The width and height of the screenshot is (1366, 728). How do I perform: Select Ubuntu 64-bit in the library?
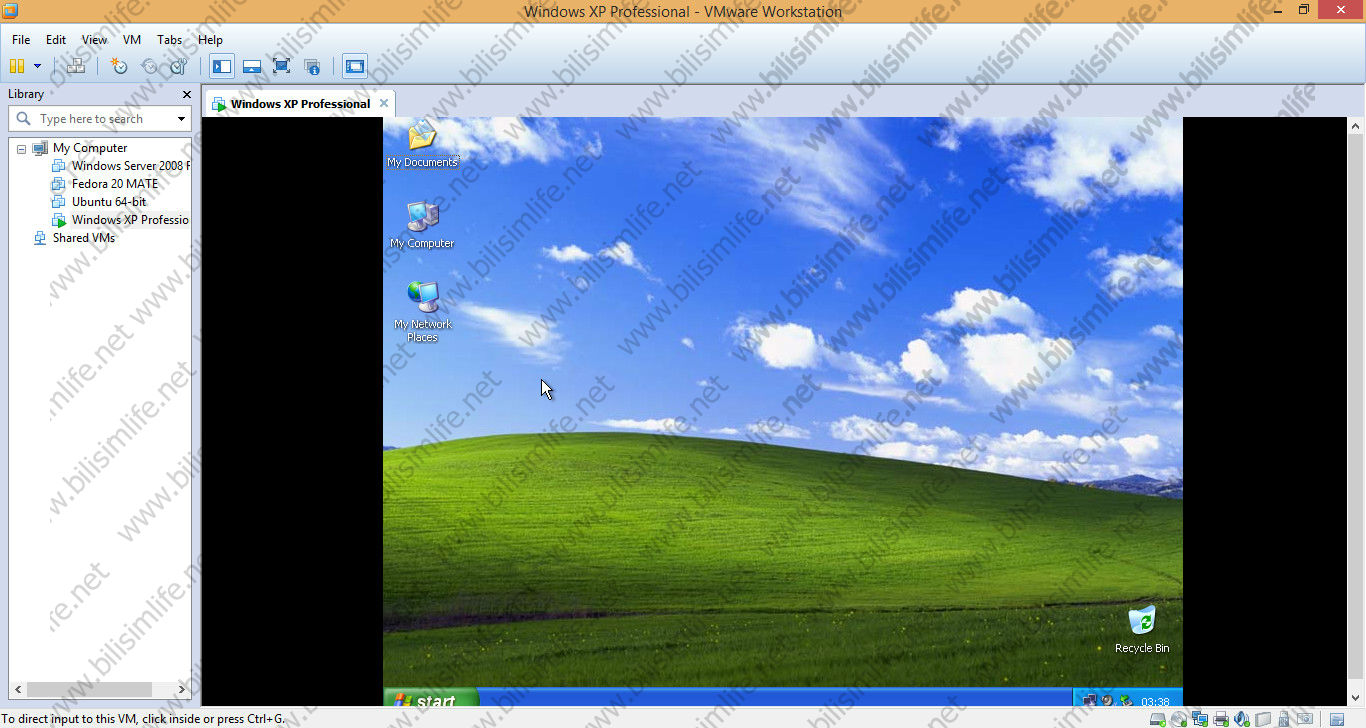[108, 202]
